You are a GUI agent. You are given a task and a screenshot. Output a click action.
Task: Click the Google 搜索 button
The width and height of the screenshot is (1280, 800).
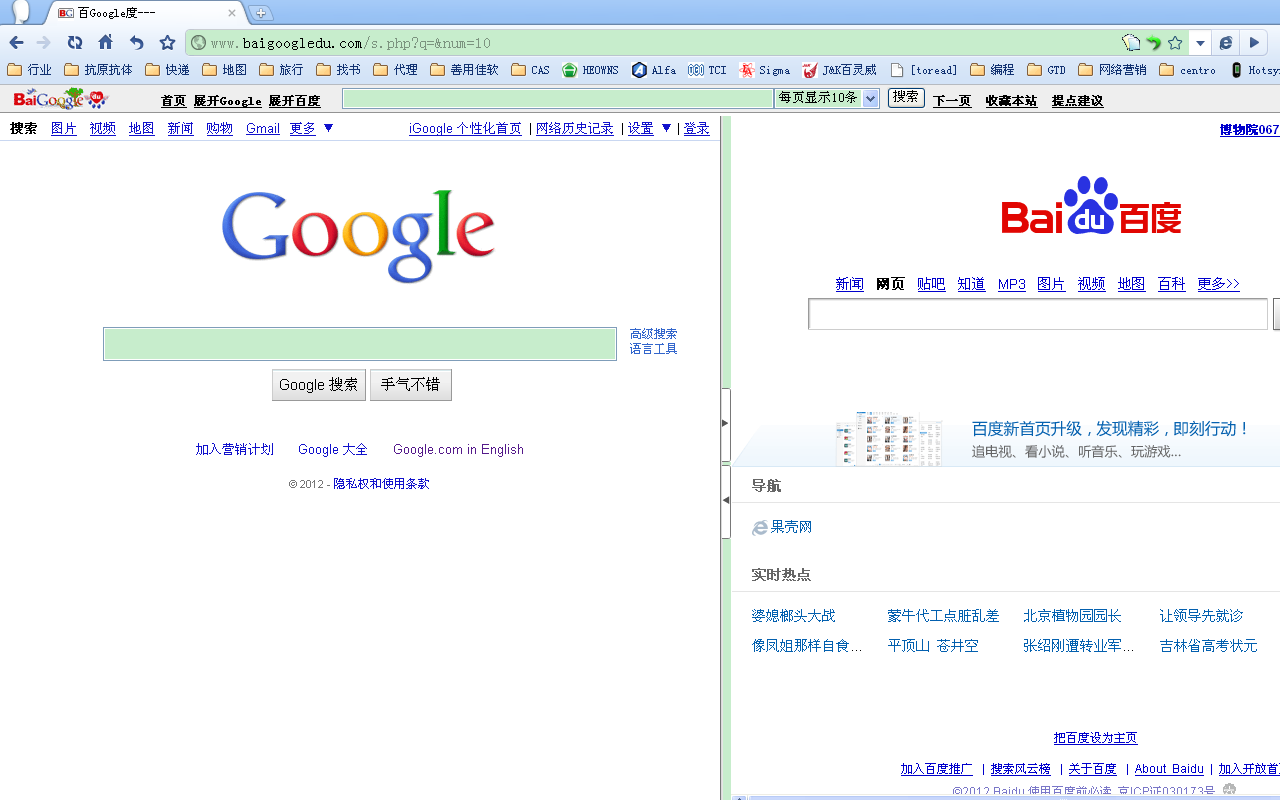tap(318, 385)
